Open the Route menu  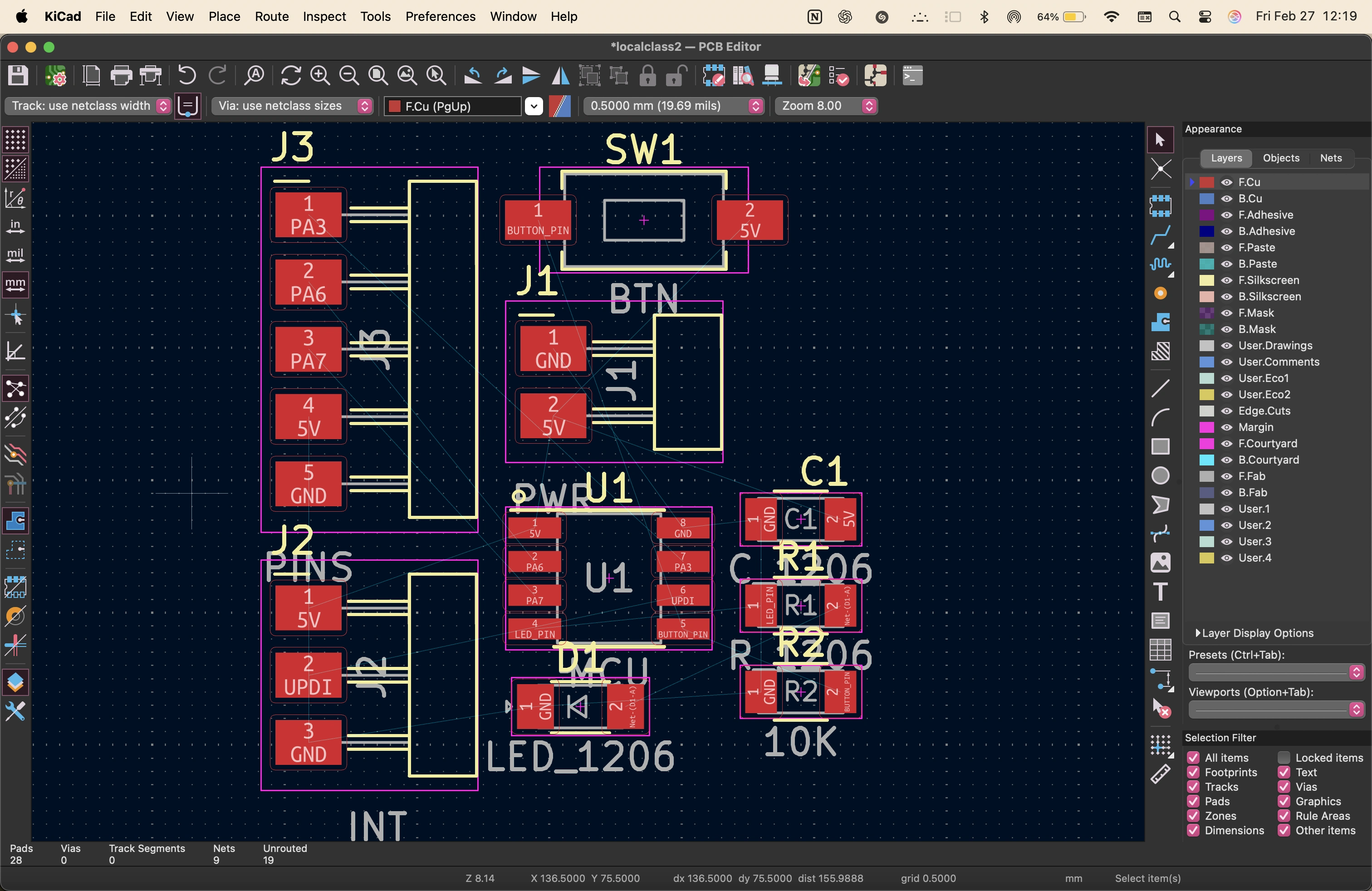[x=271, y=16]
